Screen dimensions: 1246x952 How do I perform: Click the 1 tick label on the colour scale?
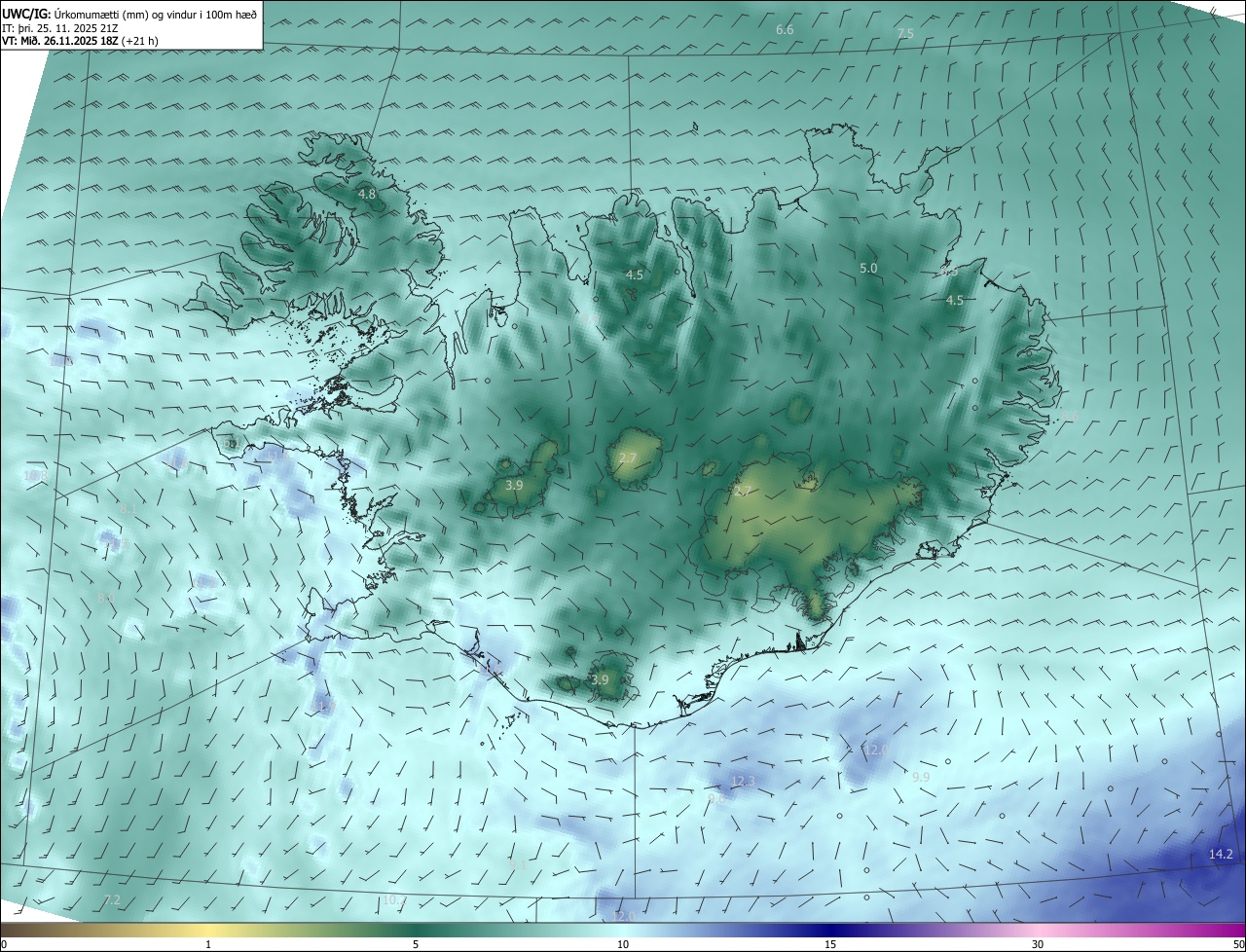pos(208,944)
